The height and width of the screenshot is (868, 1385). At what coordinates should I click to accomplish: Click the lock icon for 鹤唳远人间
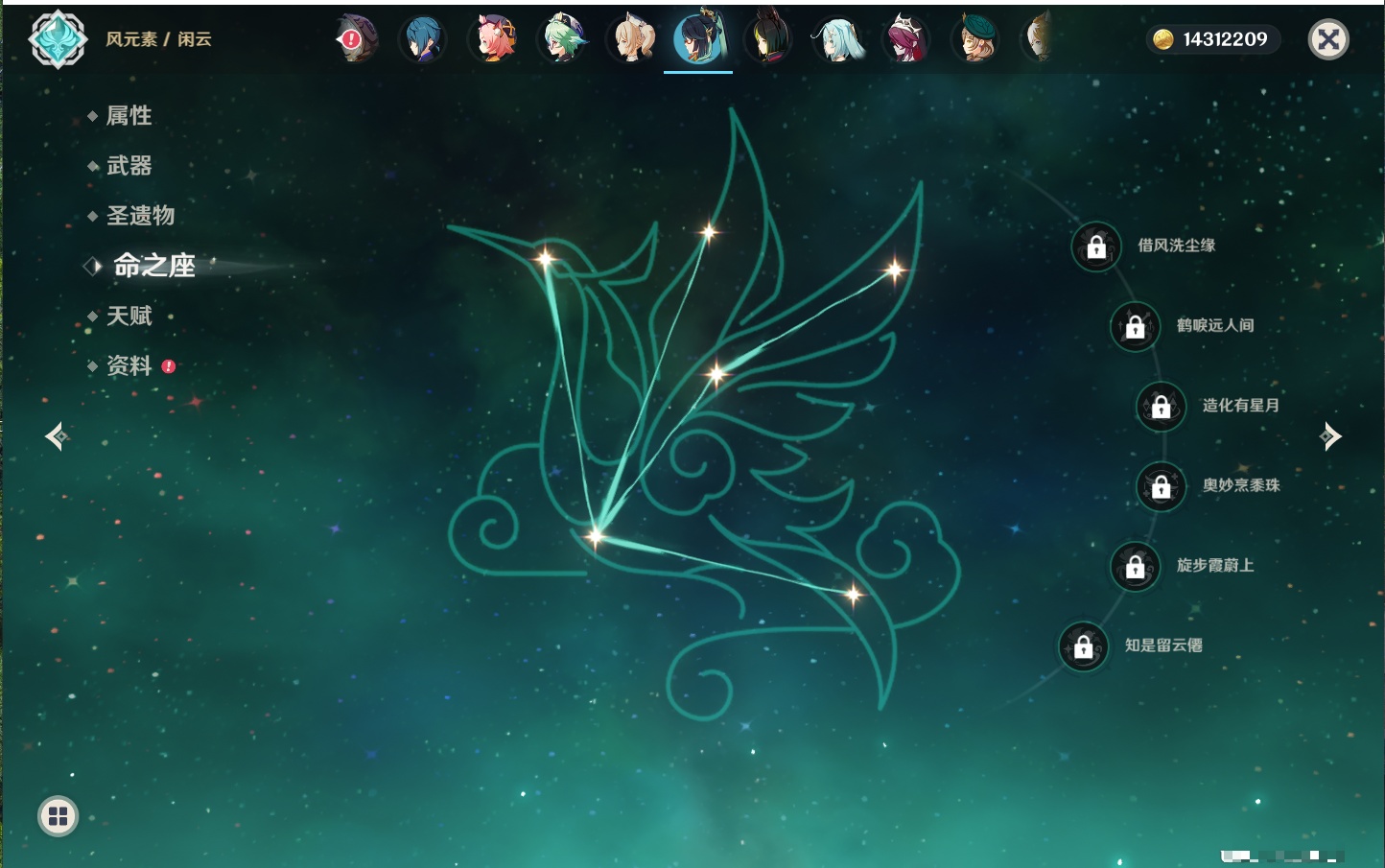pyautogui.click(x=1135, y=326)
